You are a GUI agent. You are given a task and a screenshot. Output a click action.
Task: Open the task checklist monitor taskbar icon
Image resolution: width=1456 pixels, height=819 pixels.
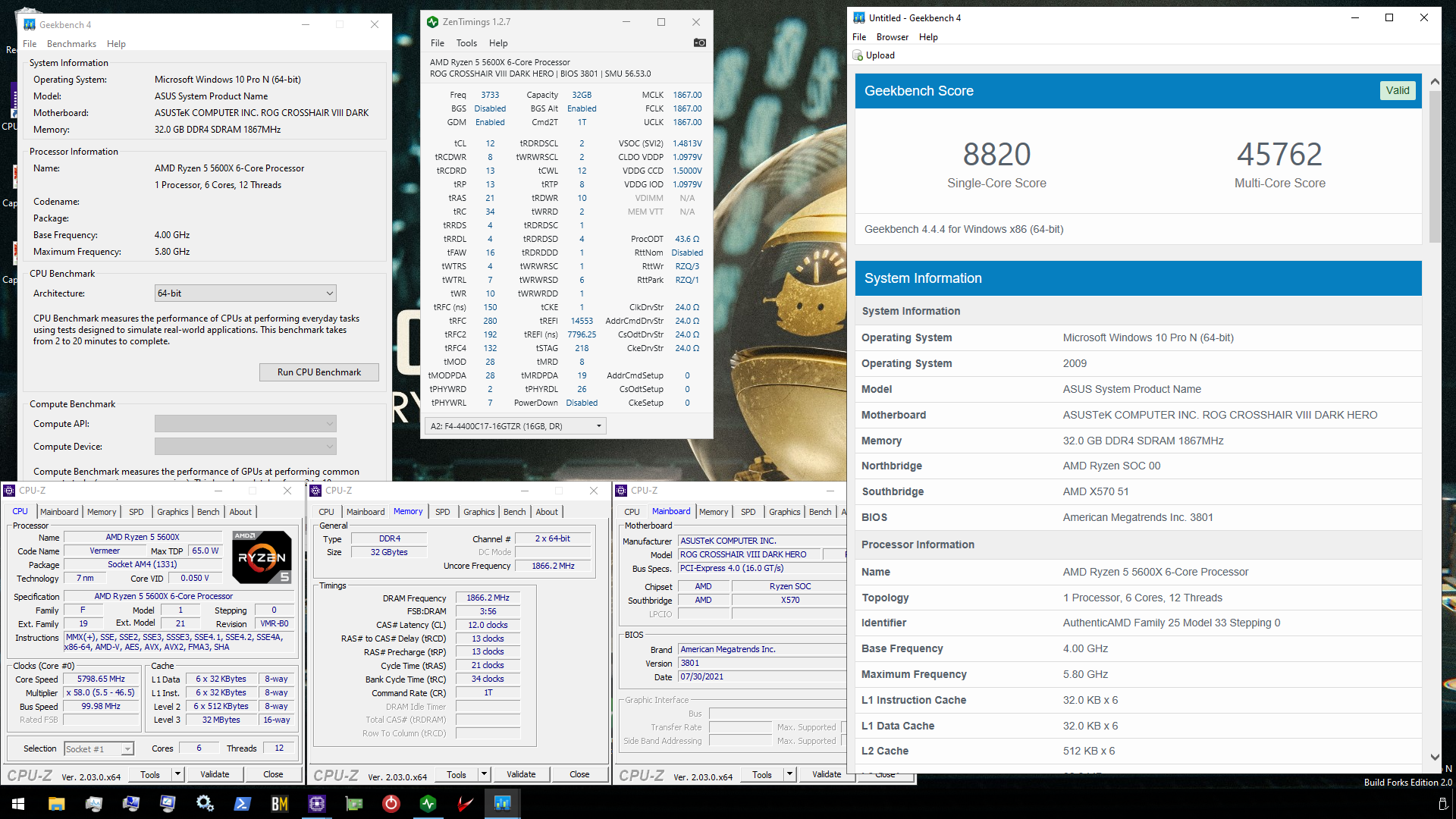click(x=168, y=803)
